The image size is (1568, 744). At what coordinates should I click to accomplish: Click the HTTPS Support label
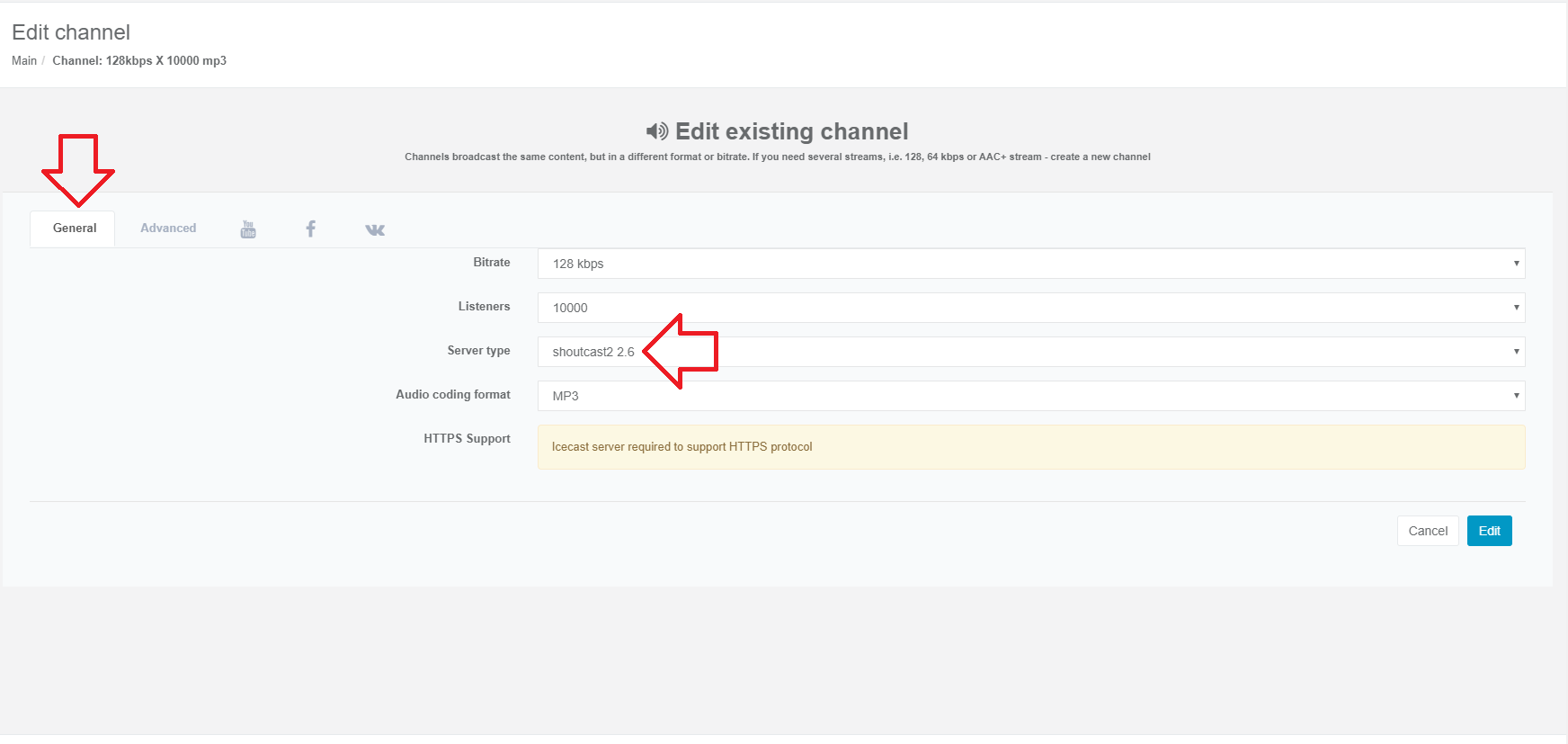467,439
